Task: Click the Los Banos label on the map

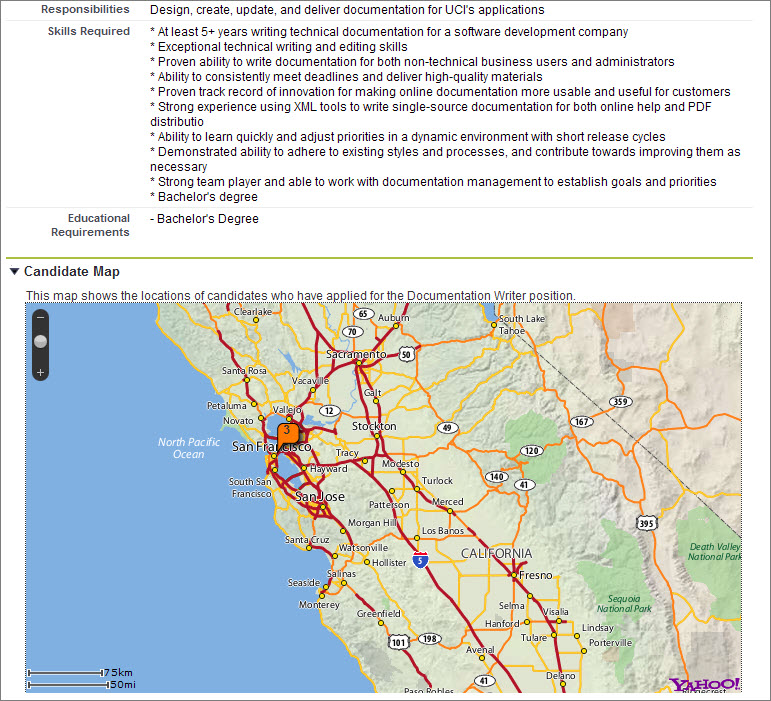Action: (x=443, y=530)
